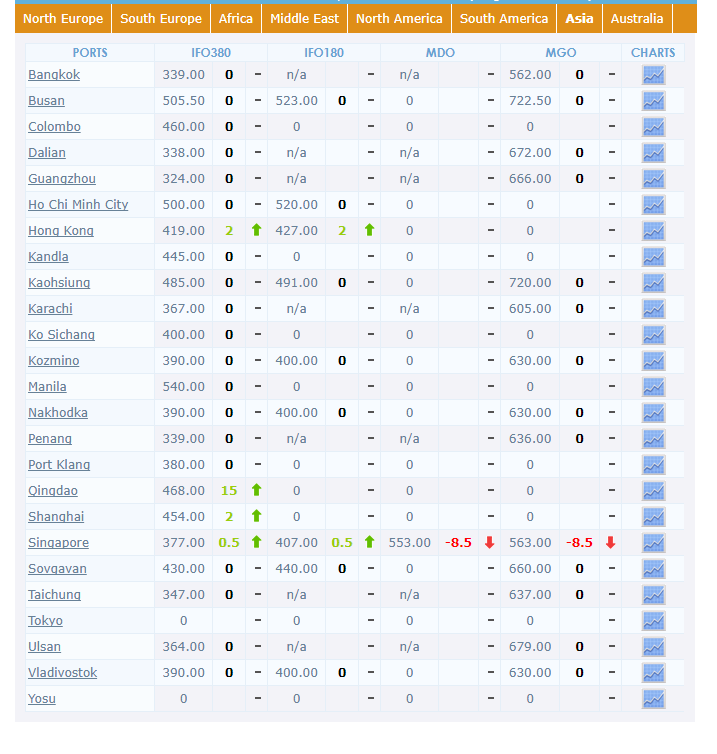Open the Ho Chi Minh City port link
This screenshot has height=754, width=717.
[x=78, y=205]
